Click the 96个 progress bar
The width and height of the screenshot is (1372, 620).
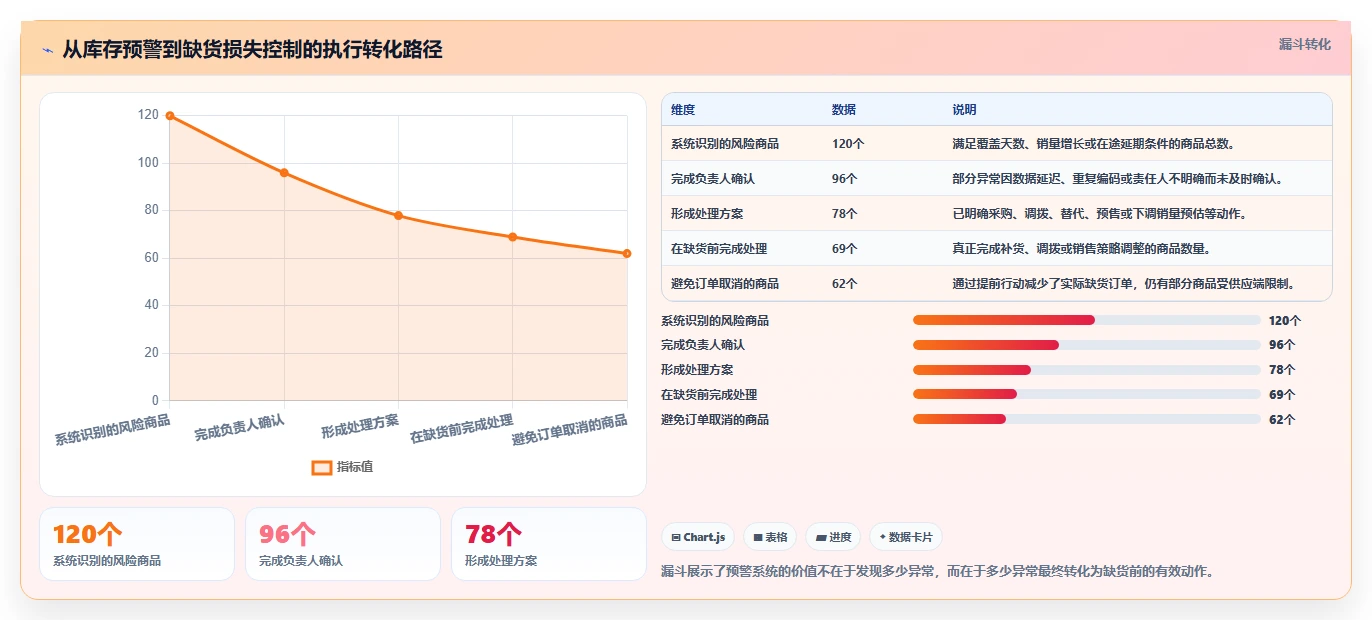coord(1086,345)
